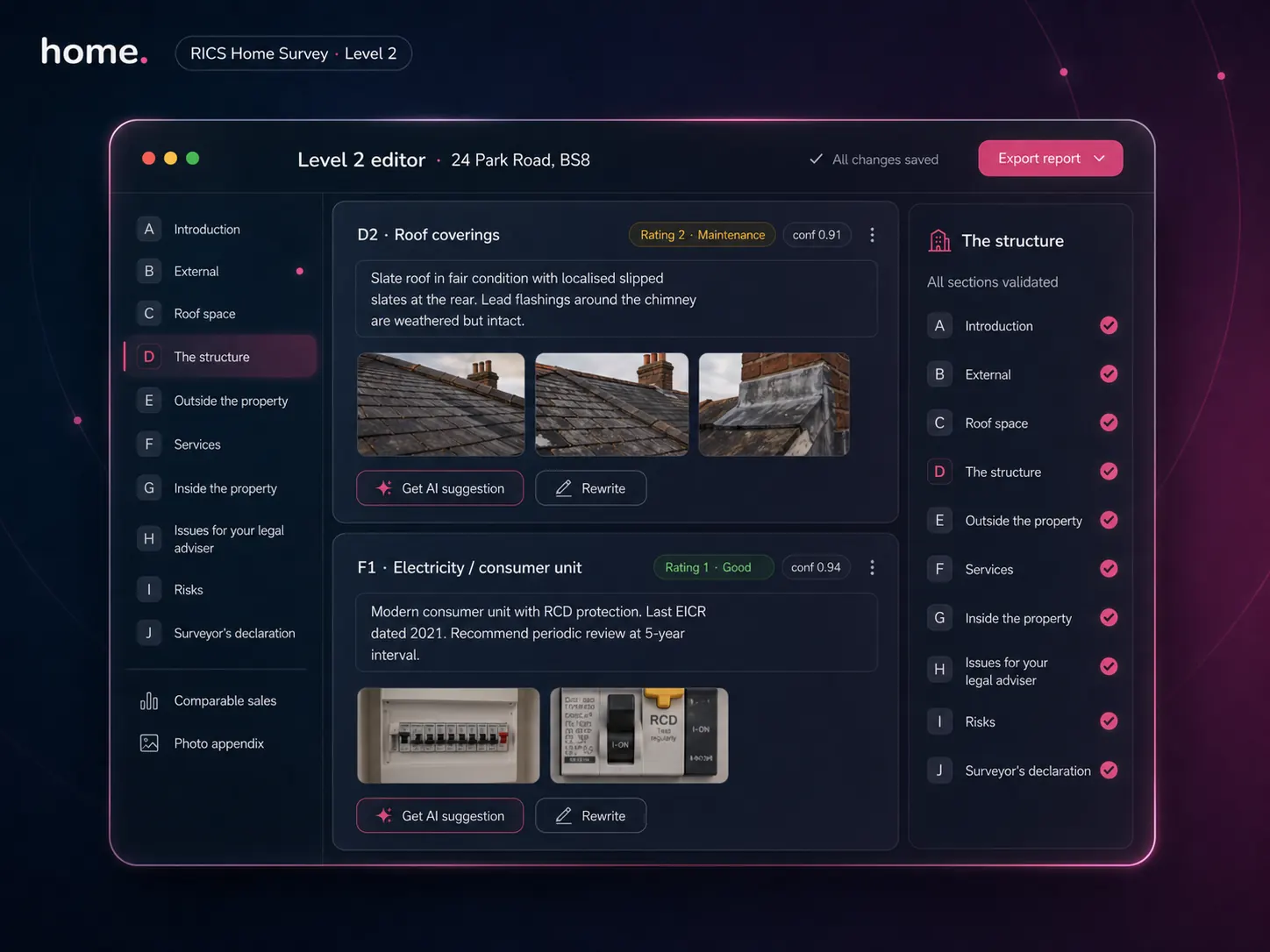This screenshot has width=1270, height=952.
Task: Go to Issues for your legal adviser section
Action: [x=228, y=539]
